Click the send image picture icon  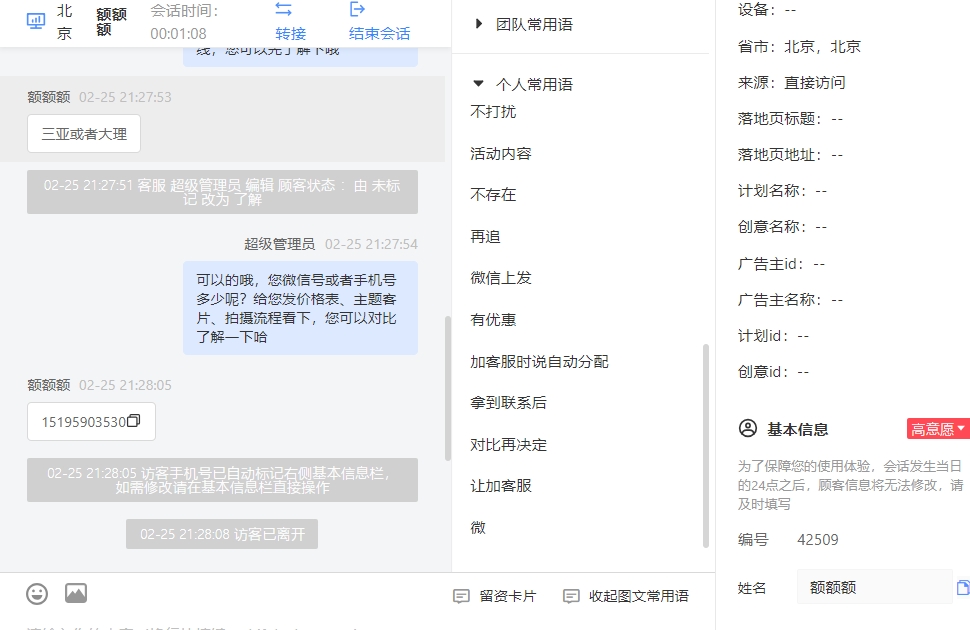76,593
